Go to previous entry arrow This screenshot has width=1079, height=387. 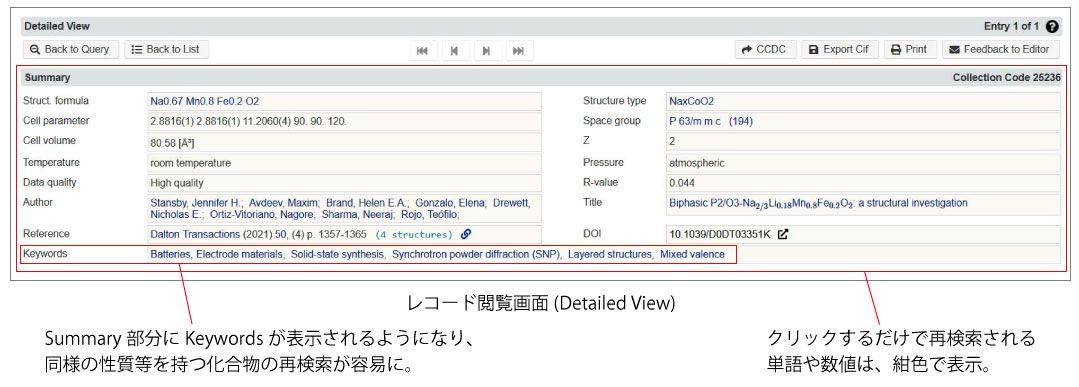pyautogui.click(x=455, y=50)
